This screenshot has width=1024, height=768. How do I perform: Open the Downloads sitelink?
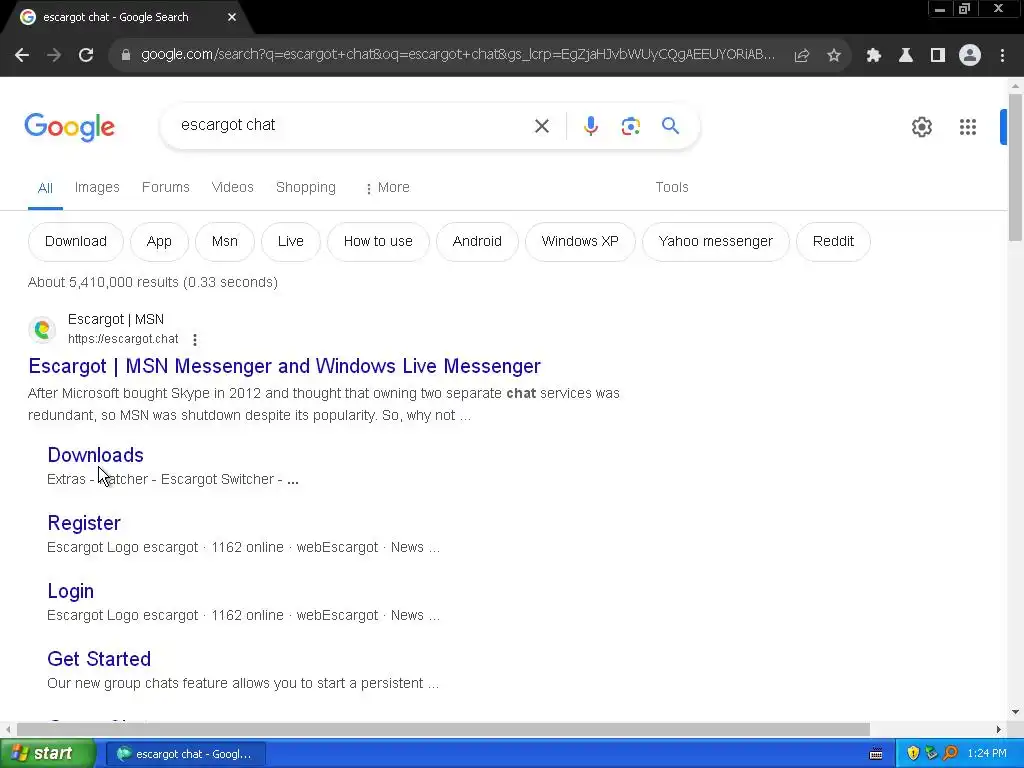pyautogui.click(x=95, y=455)
